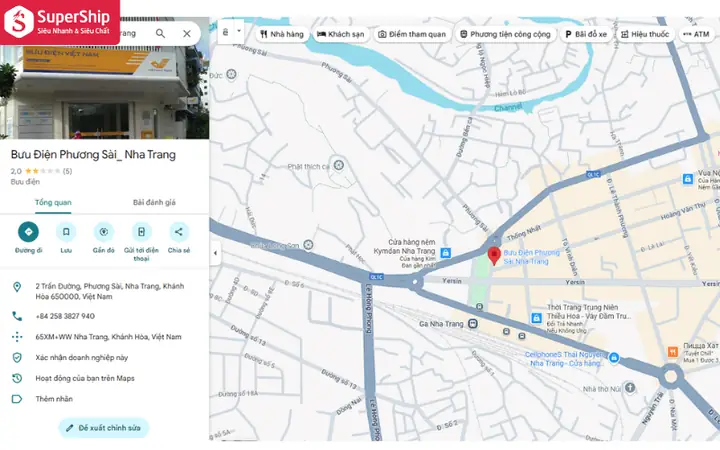Select the Tổng quan tab
The width and height of the screenshot is (720, 450).
53,202
